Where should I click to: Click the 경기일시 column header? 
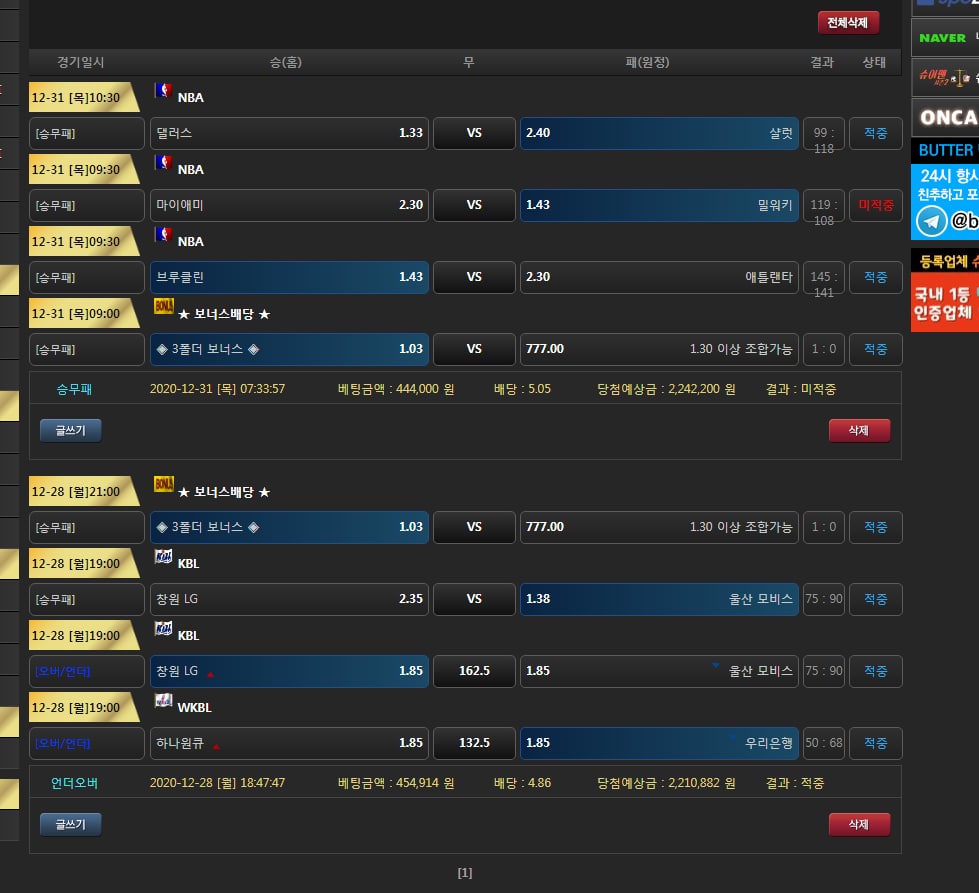pos(81,62)
